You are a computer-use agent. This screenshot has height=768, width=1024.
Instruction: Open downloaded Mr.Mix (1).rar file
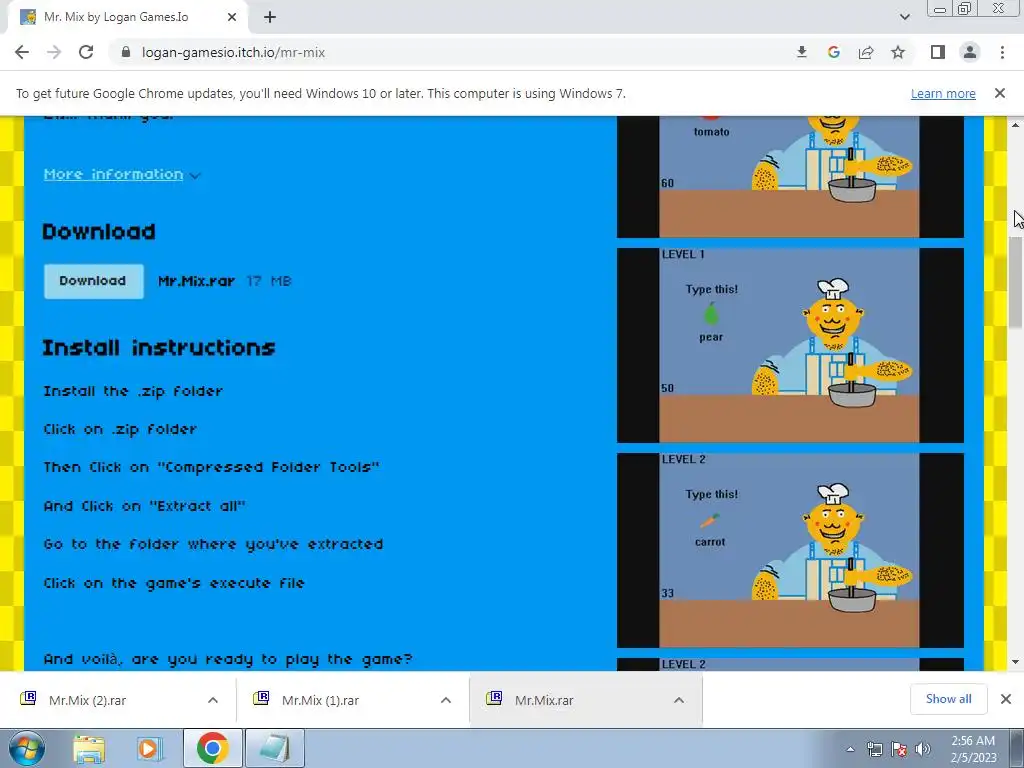[320, 700]
